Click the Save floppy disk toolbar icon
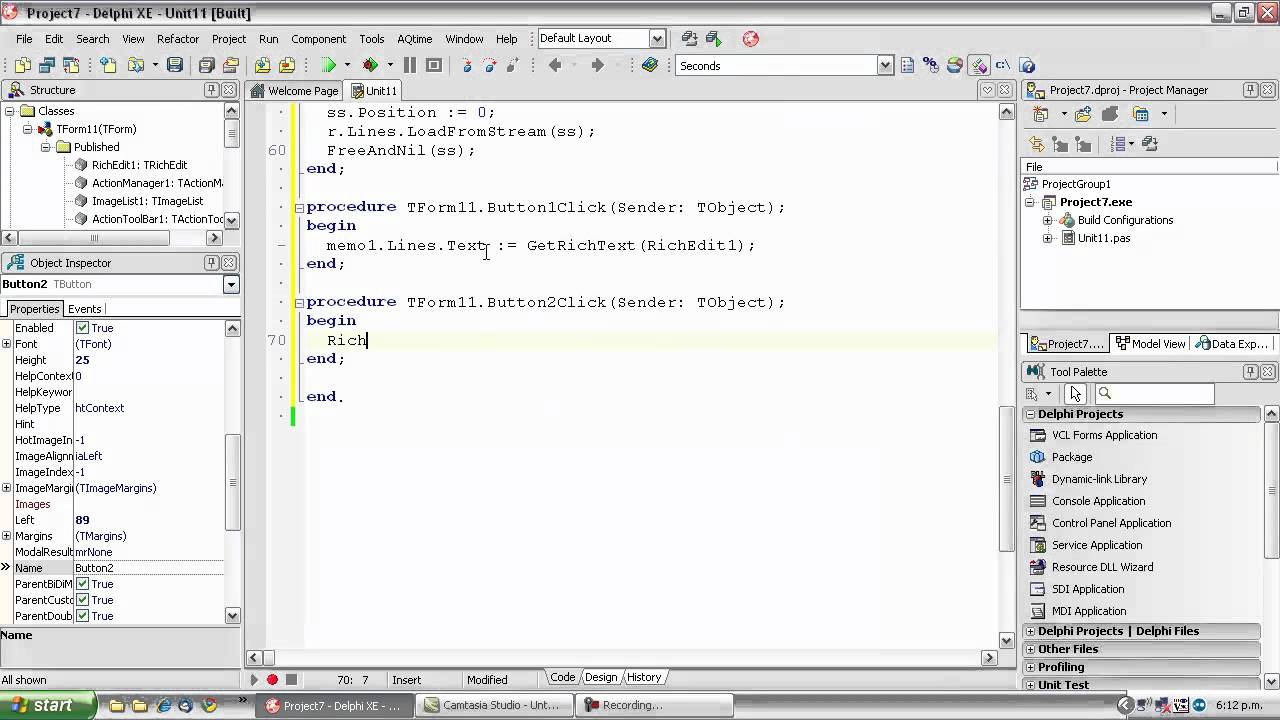 pyautogui.click(x=175, y=65)
